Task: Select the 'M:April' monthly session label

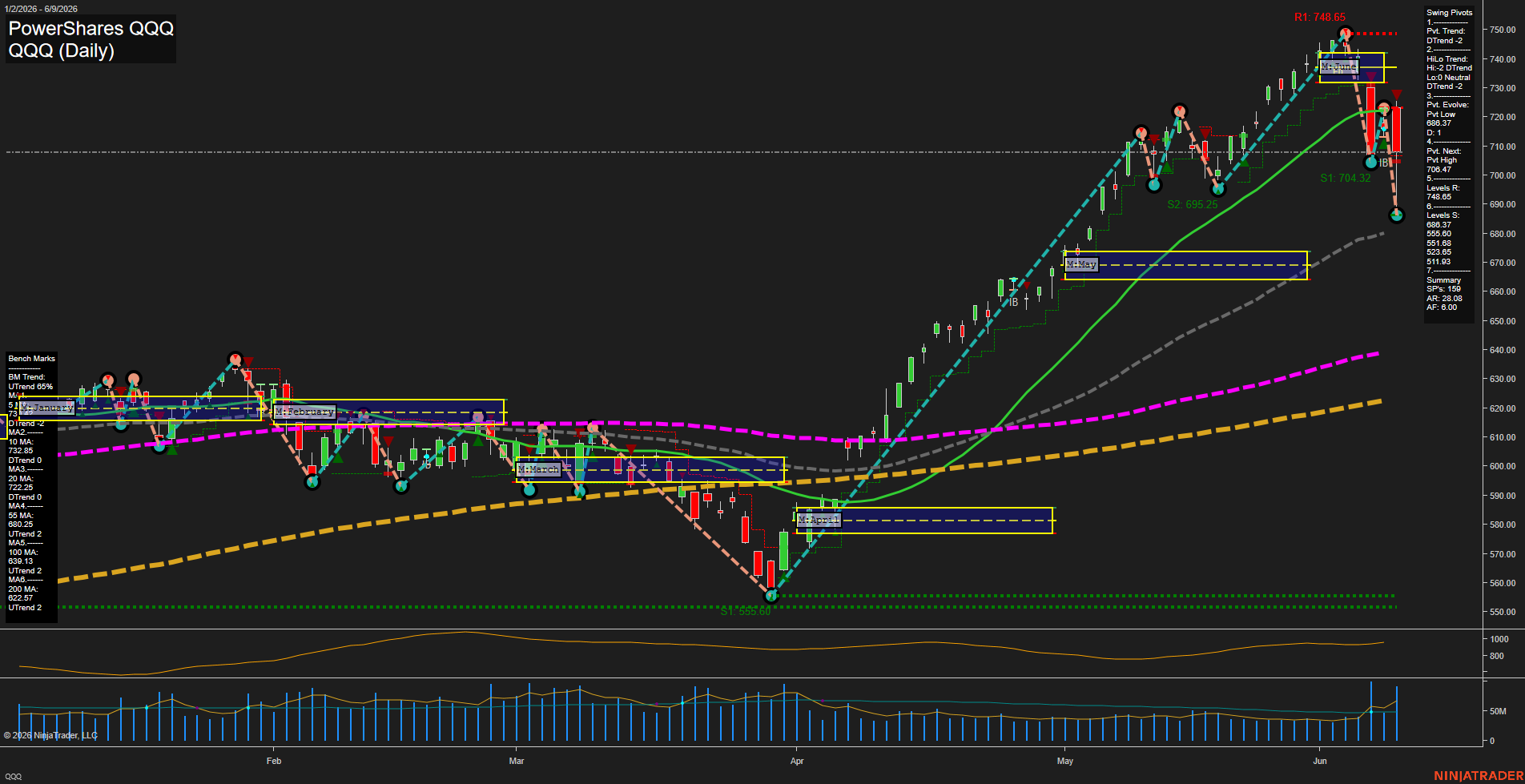Action: 819,520
